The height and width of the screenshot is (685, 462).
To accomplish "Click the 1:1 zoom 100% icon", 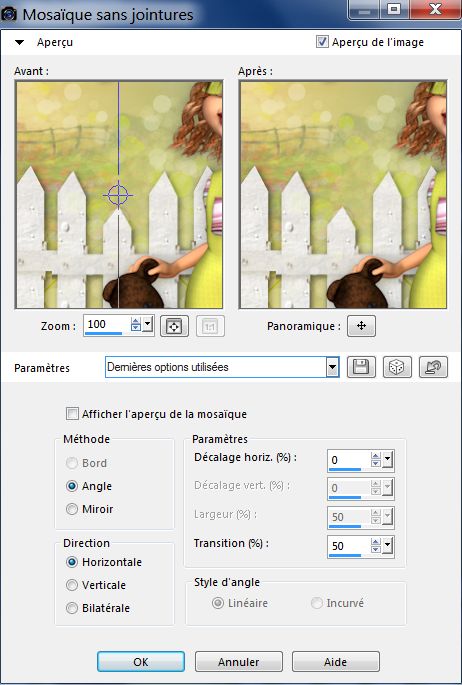I will (x=210, y=326).
